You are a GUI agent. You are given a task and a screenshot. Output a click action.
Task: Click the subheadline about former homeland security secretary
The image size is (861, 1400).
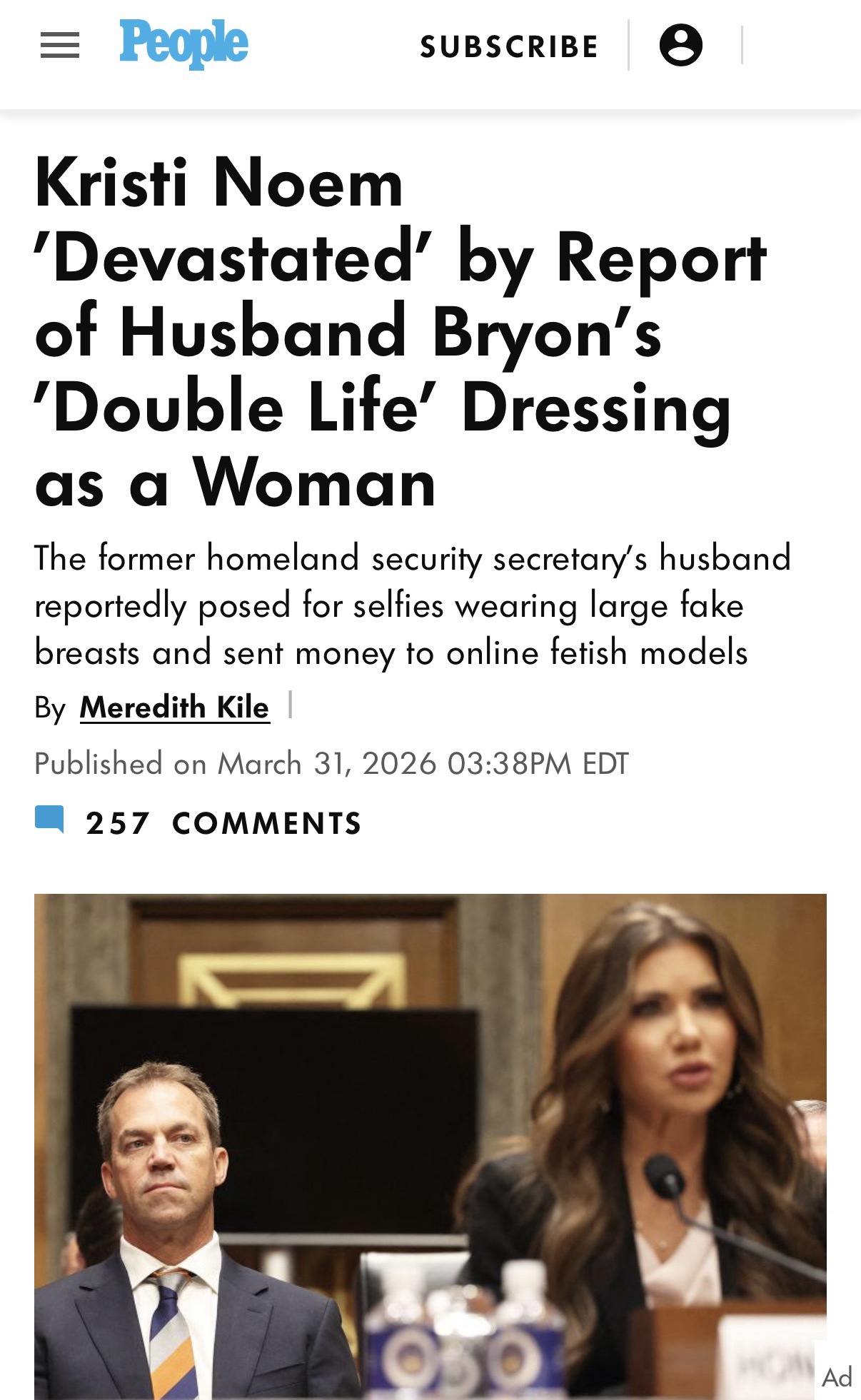412,605
